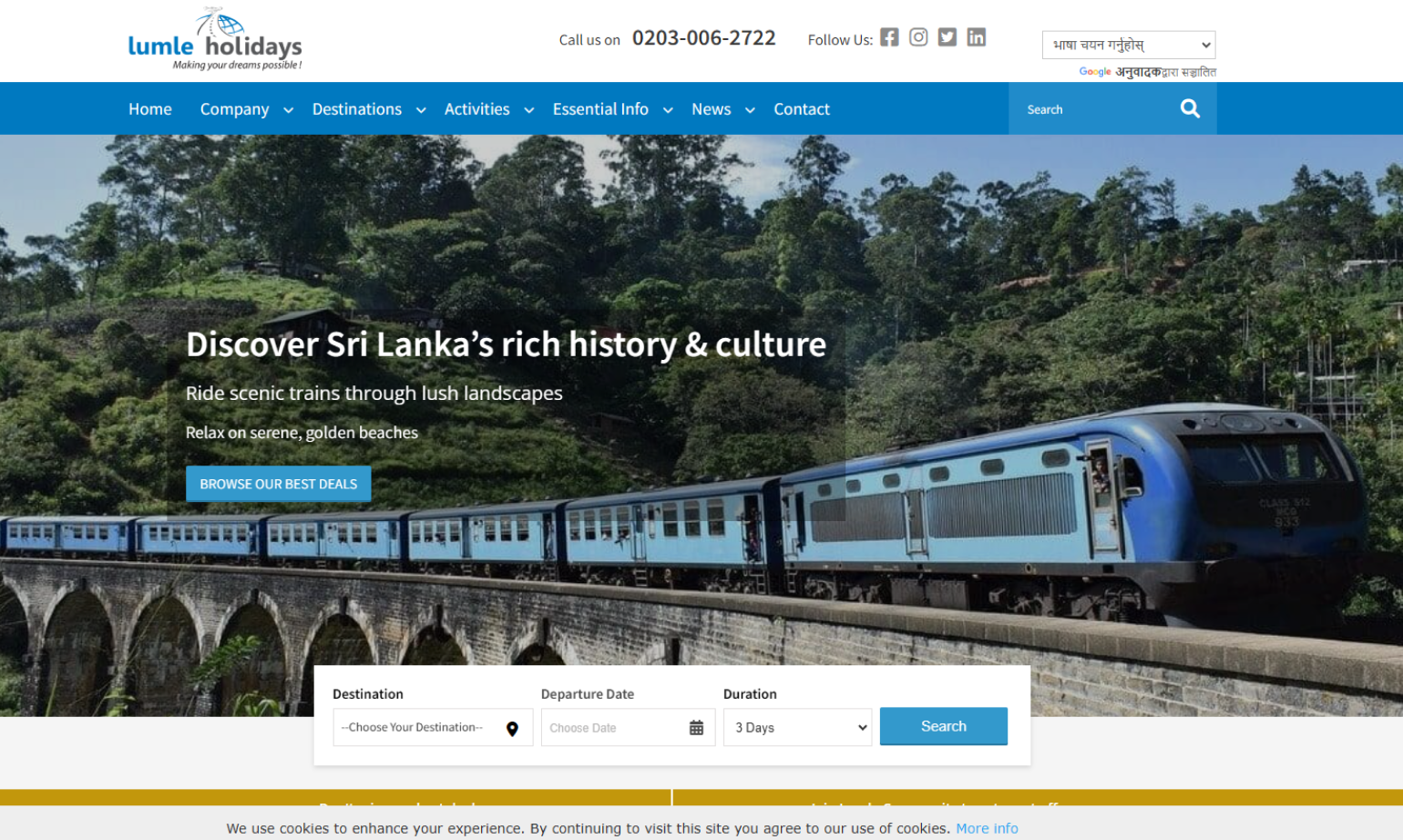Click the blue Search trip button

point(944,726)
